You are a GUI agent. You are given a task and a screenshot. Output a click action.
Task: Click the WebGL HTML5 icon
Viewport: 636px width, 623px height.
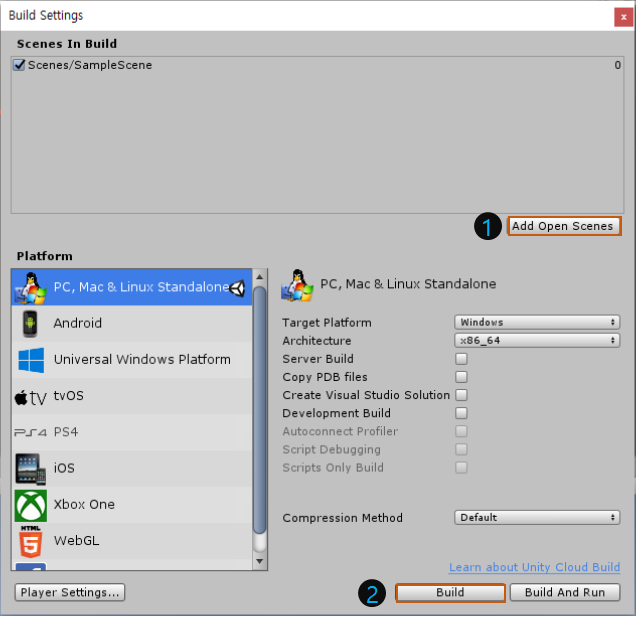tap(31, 541)
